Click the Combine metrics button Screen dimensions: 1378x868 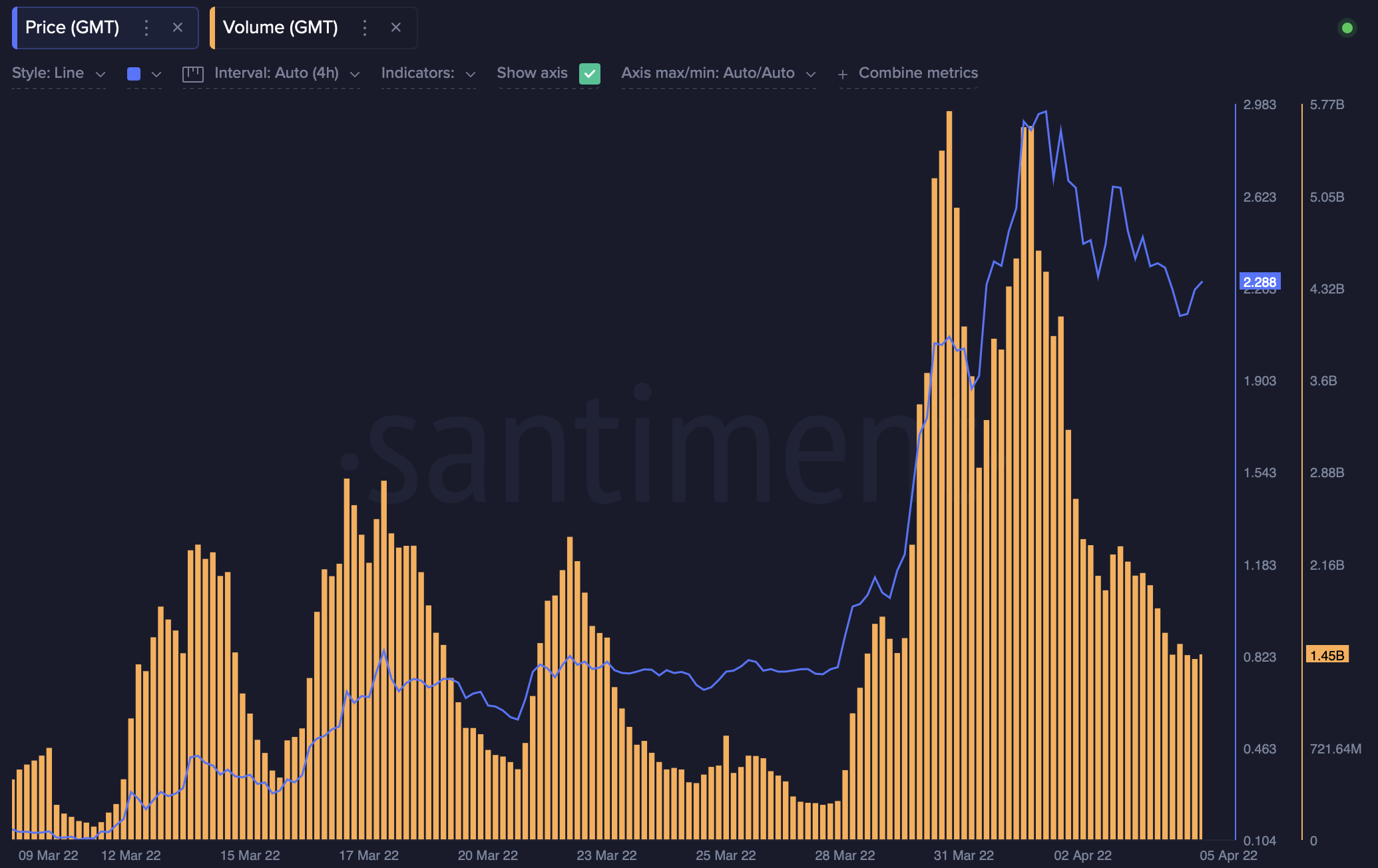tap(917, 73)
